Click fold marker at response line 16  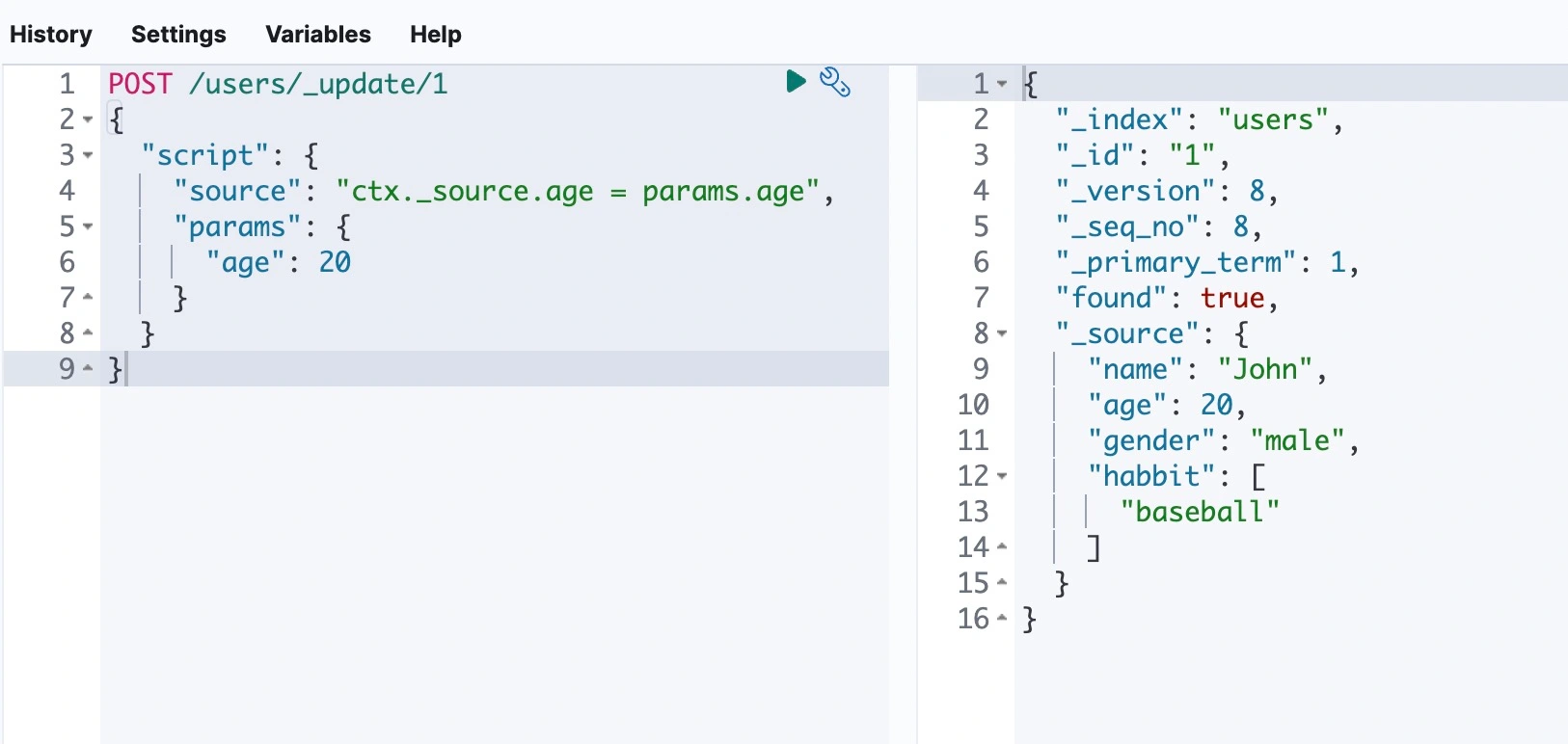pyautogui.click(x=1002, y=618)
